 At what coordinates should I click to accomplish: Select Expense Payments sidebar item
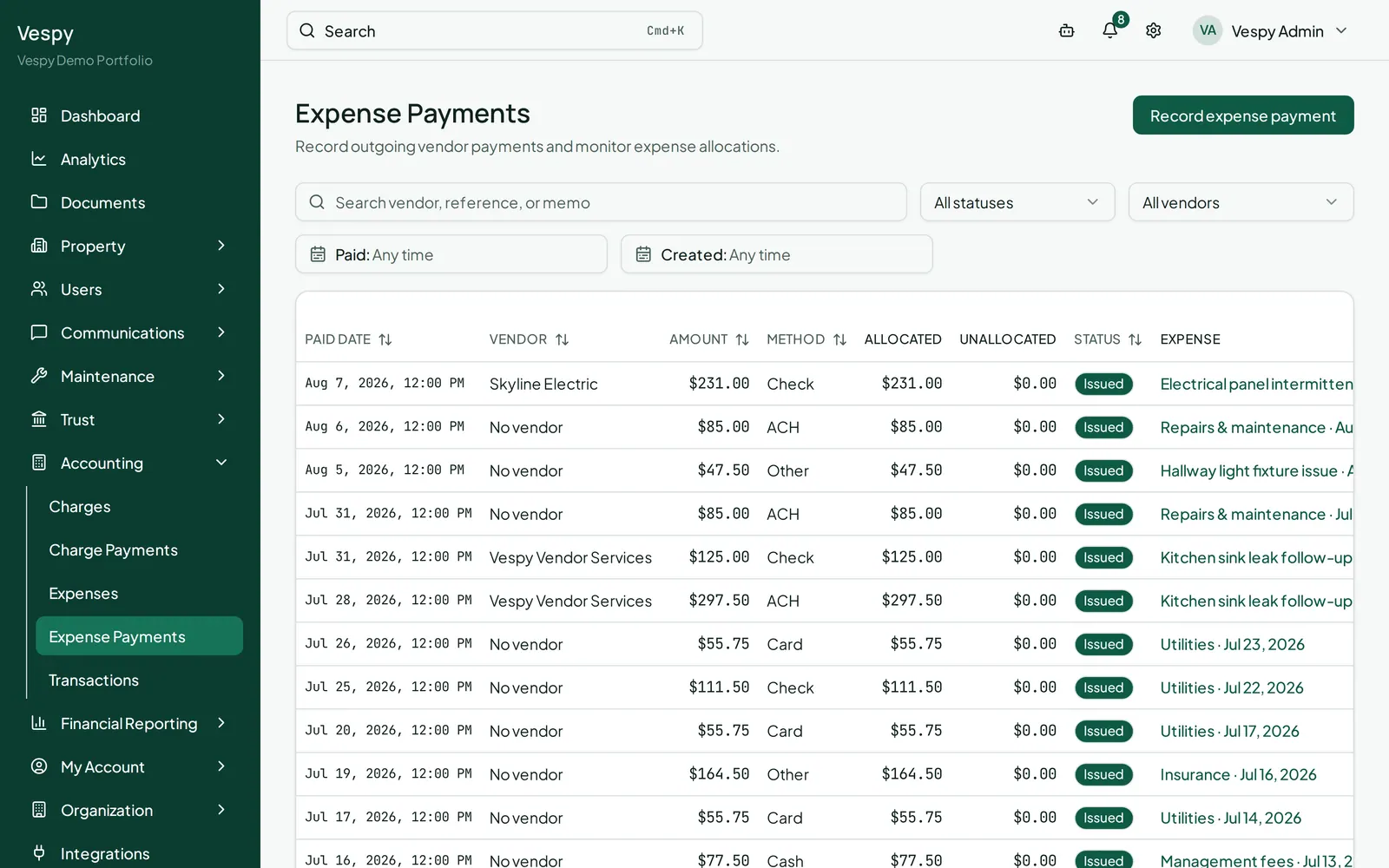(139, 636)
